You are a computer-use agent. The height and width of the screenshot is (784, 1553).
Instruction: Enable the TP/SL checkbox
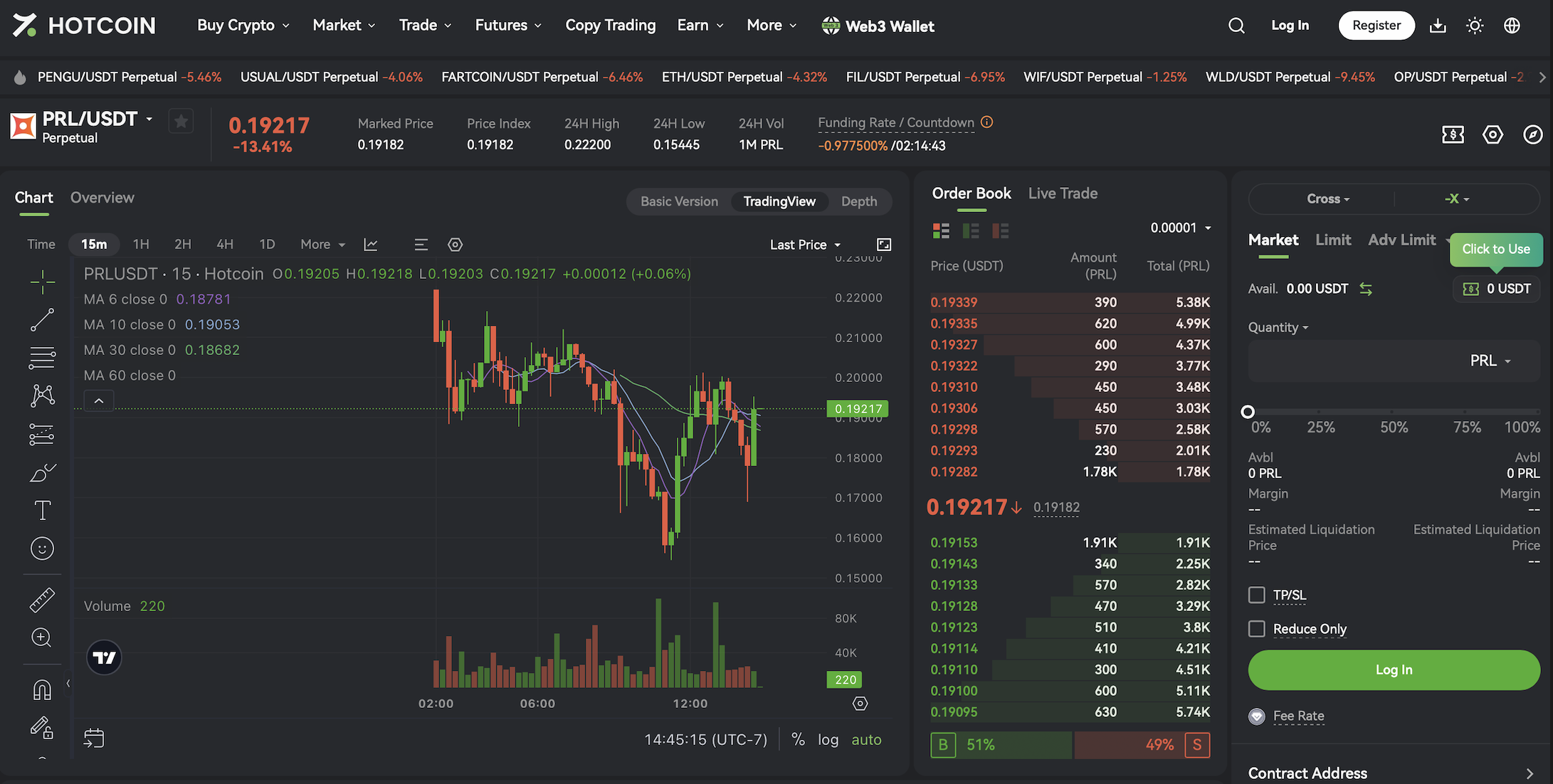[x=1257, y=595]
